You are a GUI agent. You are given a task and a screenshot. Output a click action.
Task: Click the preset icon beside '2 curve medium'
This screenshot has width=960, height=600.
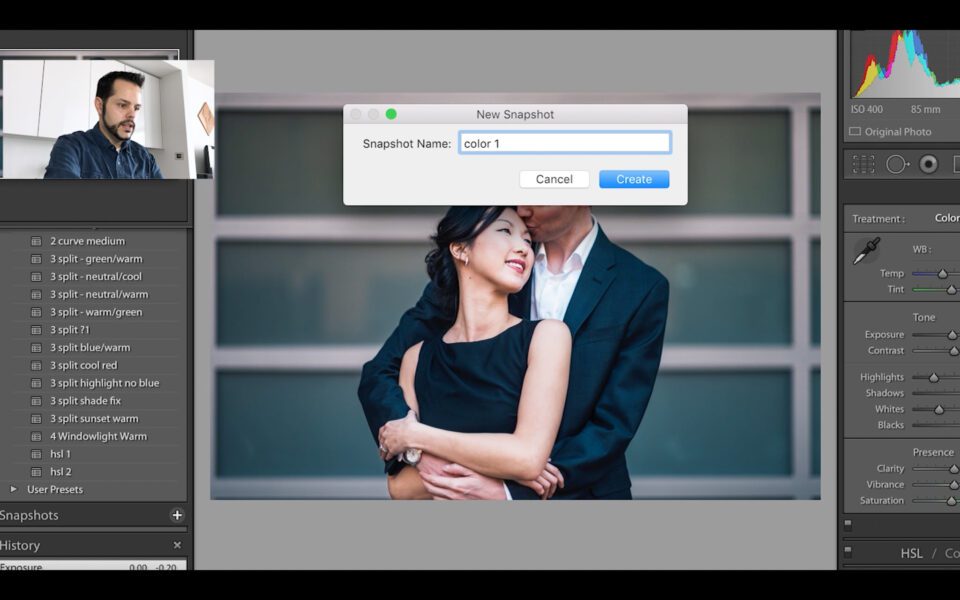click(36, 241)
